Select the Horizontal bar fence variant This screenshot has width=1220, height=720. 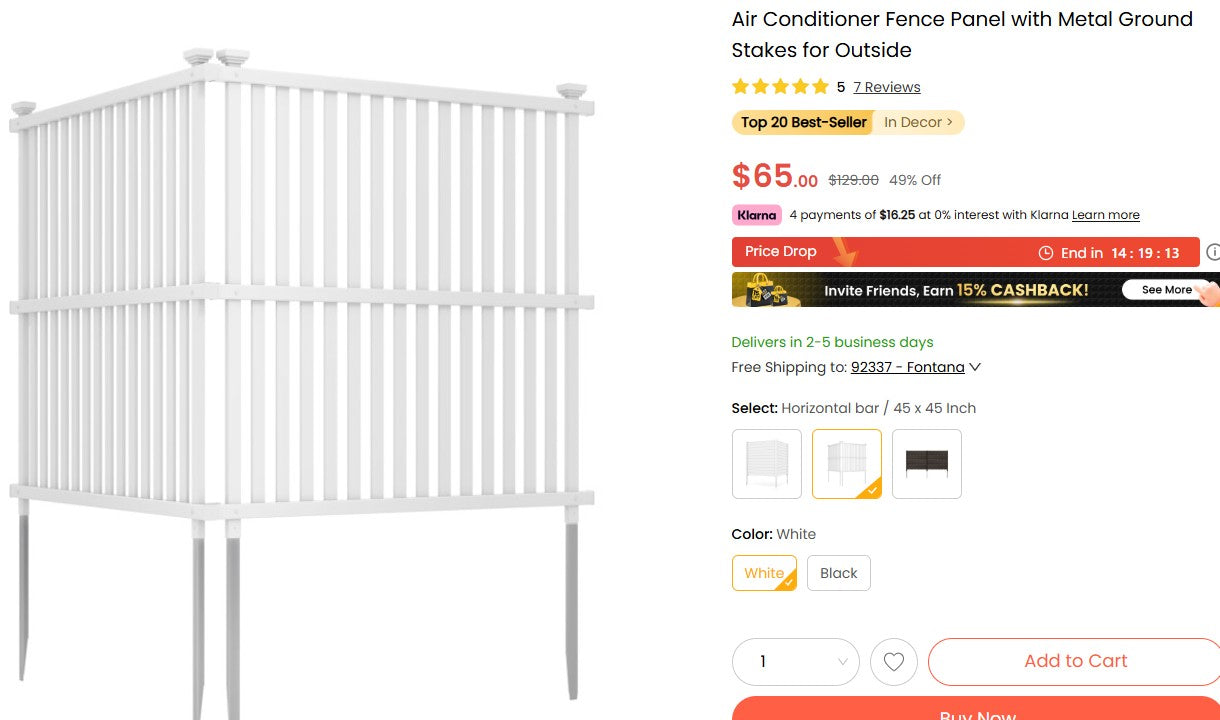coord(846,463)
